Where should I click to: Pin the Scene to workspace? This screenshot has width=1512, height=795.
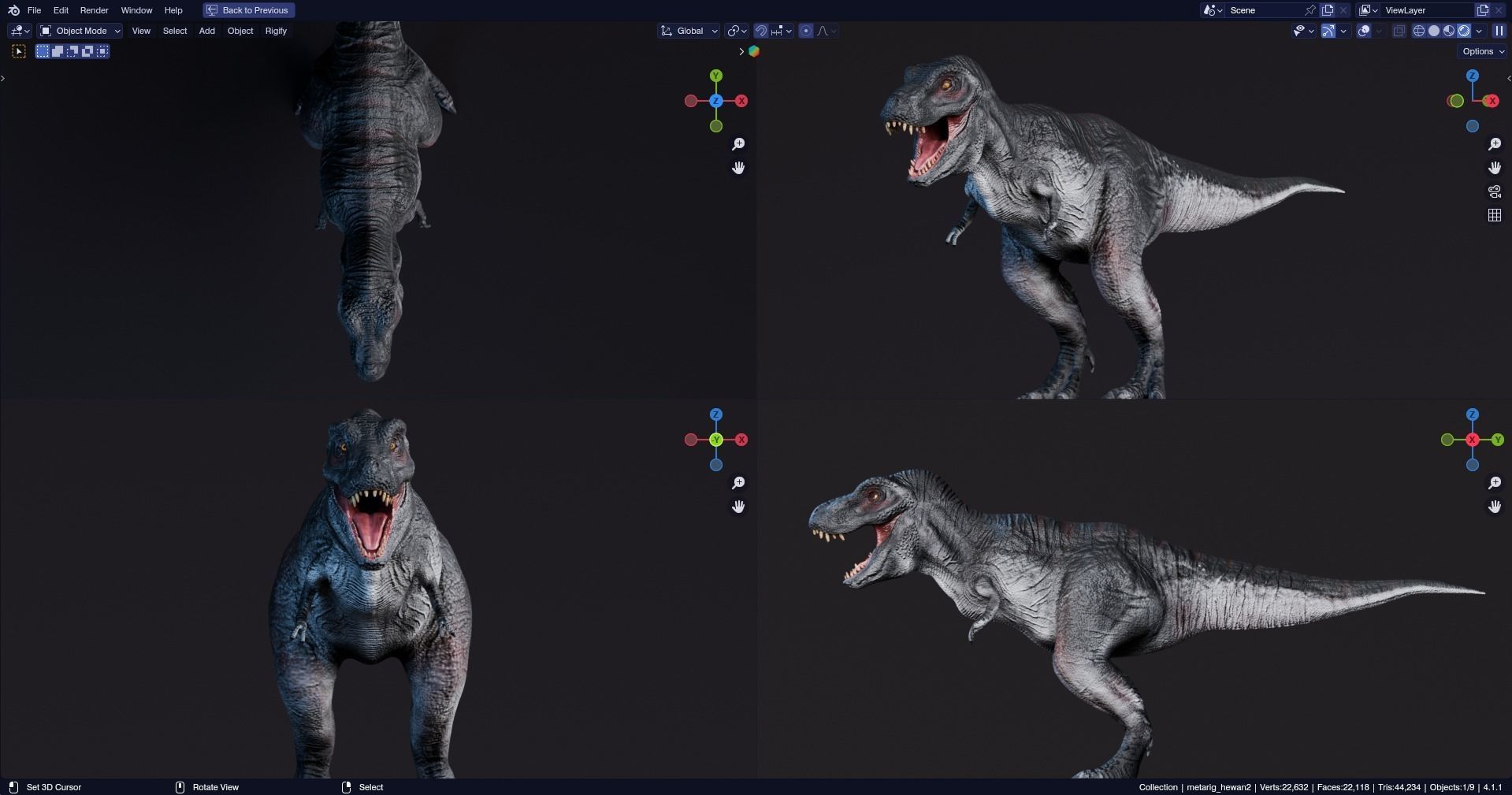click(1310, 10)
